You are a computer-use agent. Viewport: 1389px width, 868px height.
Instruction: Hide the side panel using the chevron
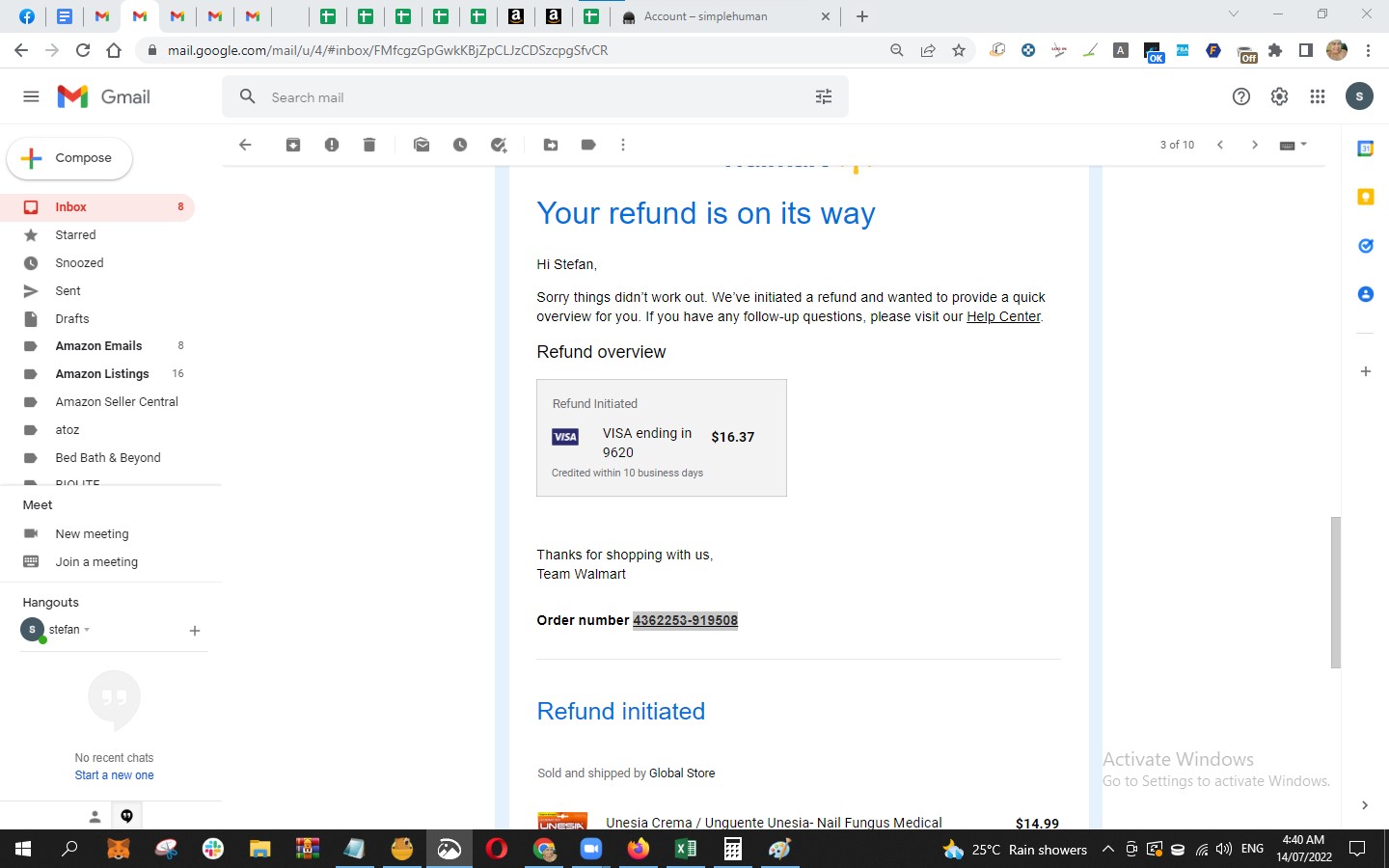pos(1365,805)
